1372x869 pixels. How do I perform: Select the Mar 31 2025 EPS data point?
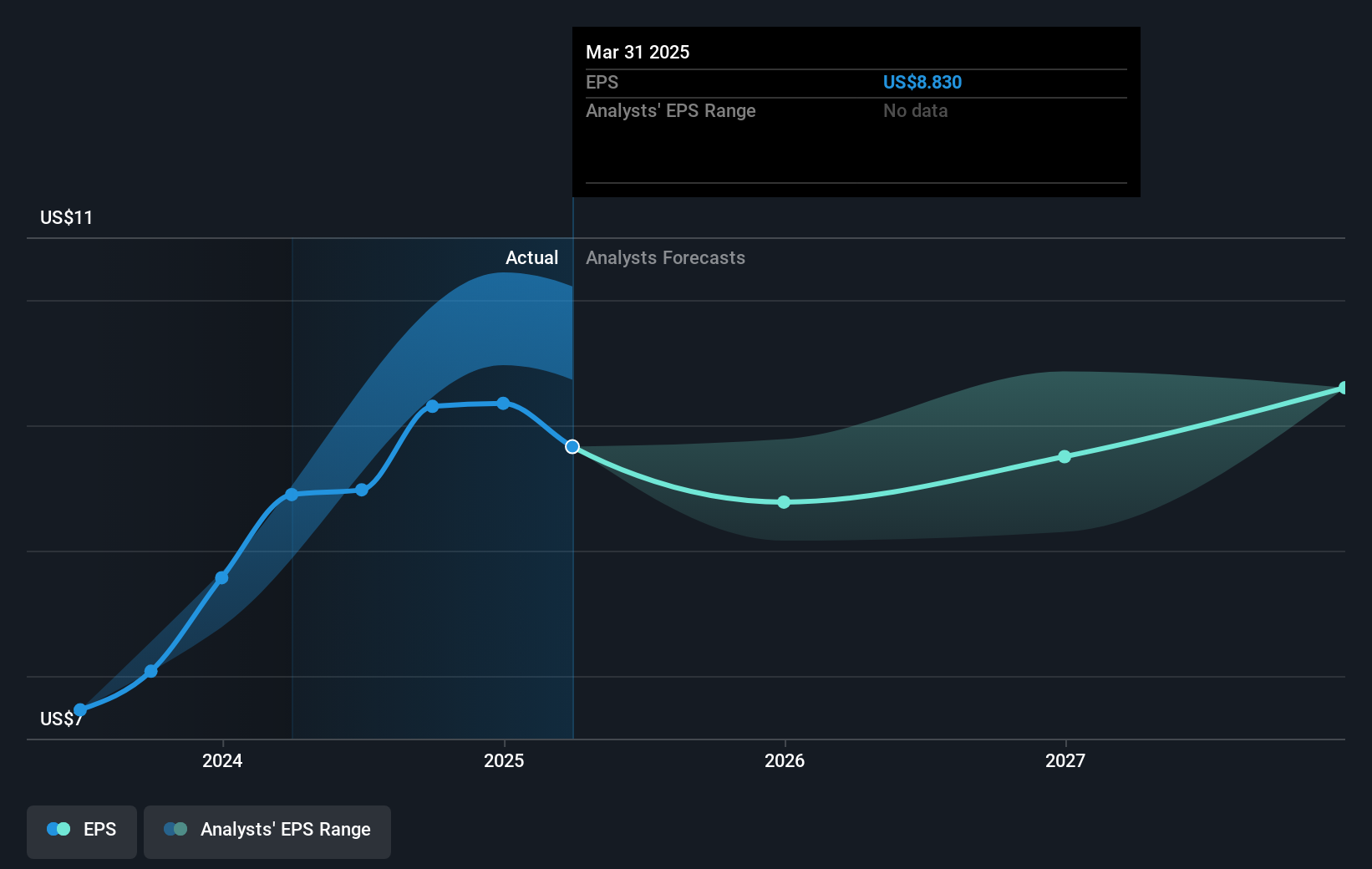pos(572,447)
